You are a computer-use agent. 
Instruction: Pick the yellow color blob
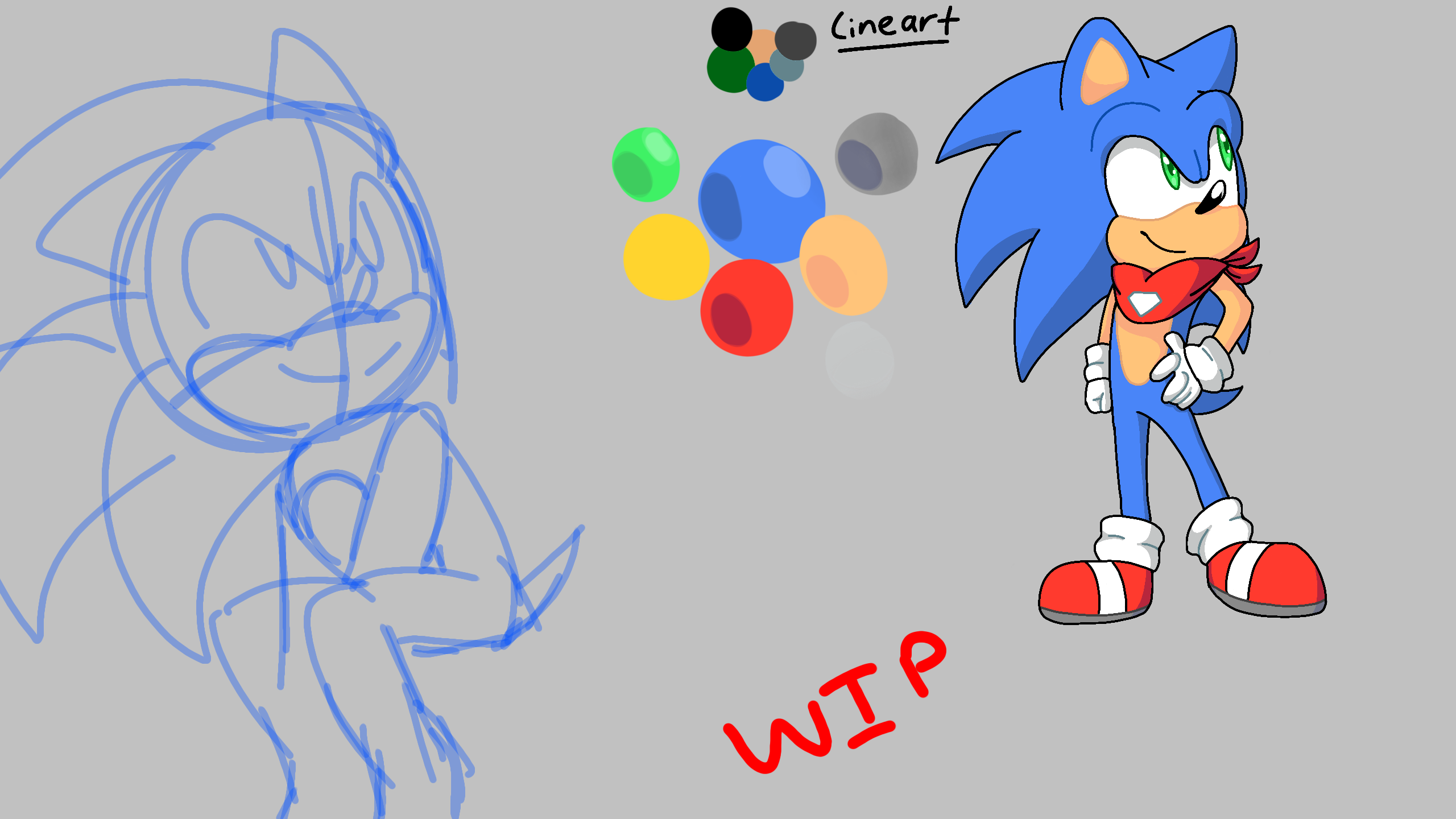click(666, 257)
